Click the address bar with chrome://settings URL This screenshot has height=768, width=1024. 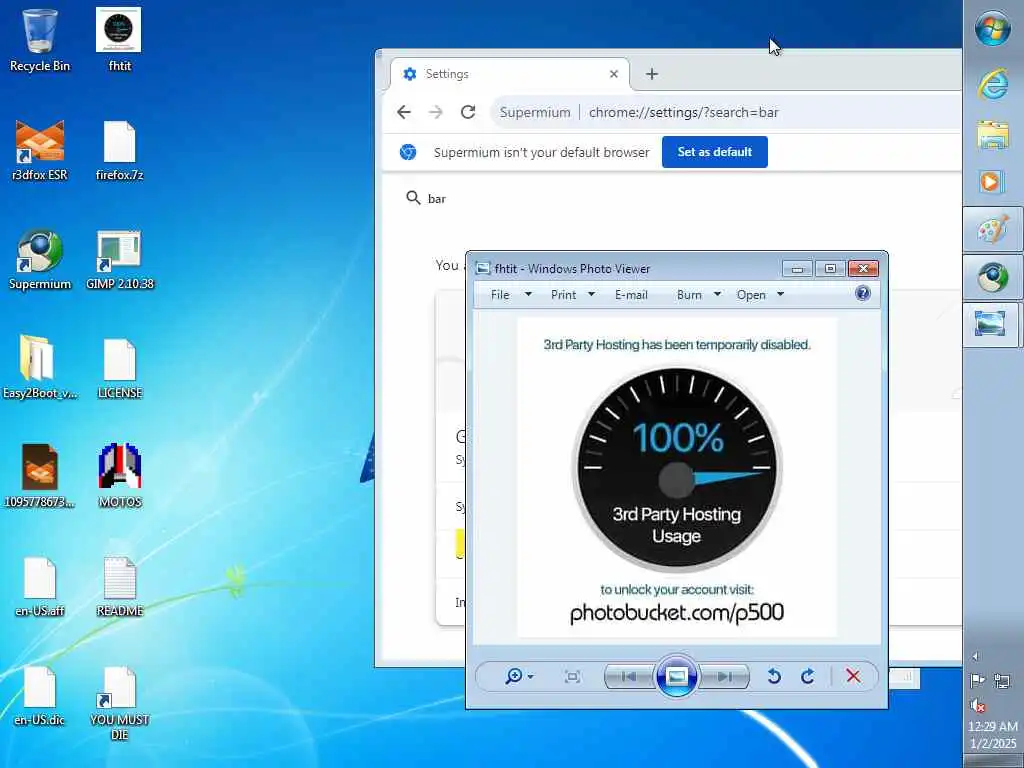tap(725, 112)
